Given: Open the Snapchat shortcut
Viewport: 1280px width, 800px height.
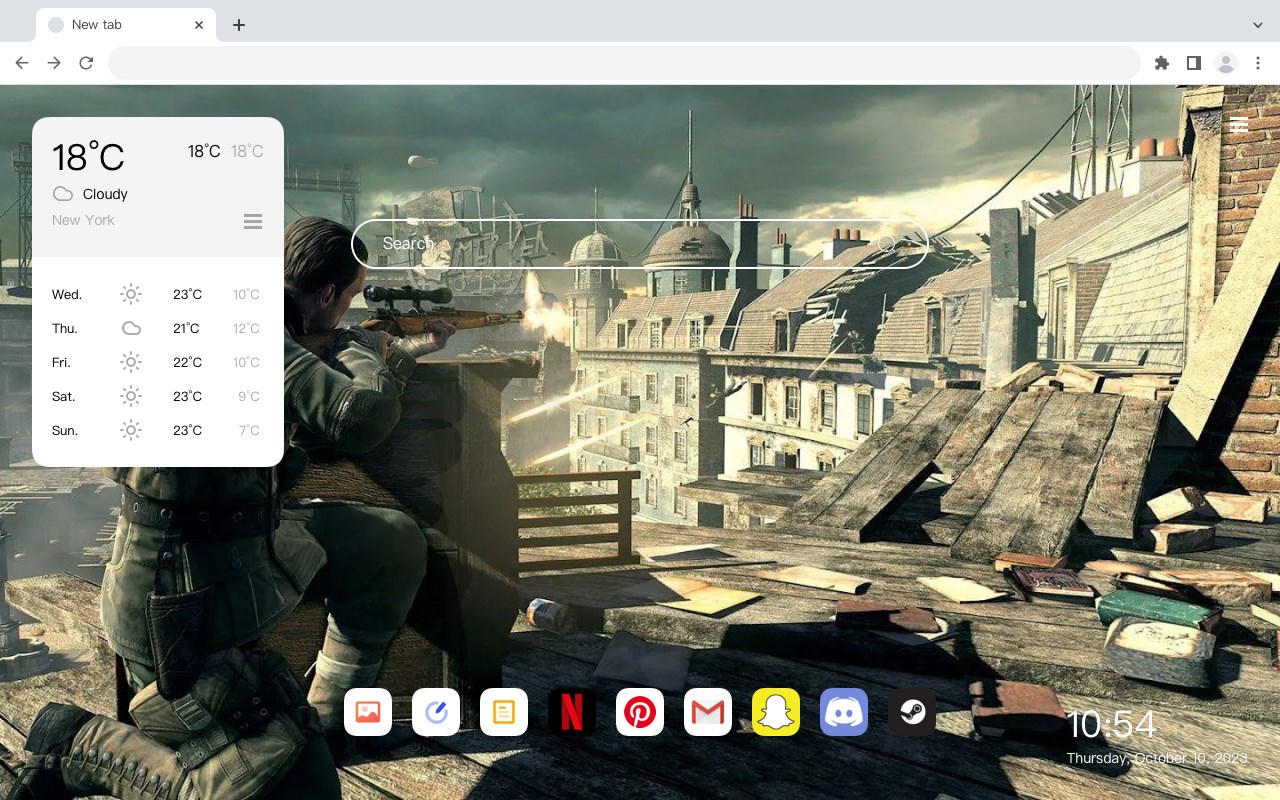Looking at the screenshot, I should [x=776, y=712].
